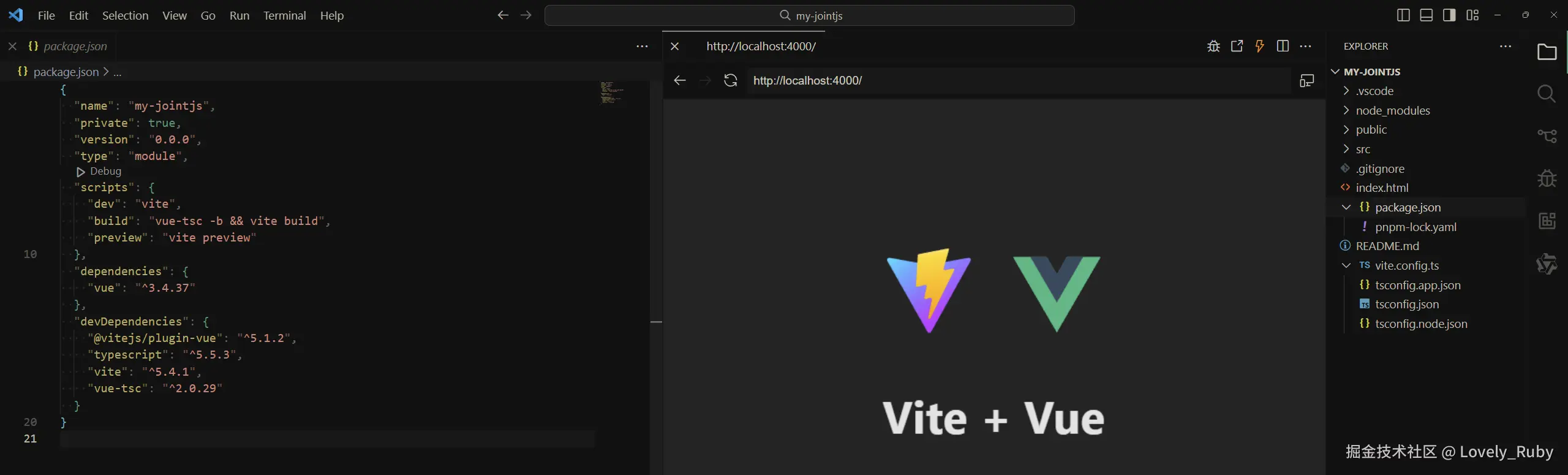Open the Search view in activity bar

coord(1547,94)
